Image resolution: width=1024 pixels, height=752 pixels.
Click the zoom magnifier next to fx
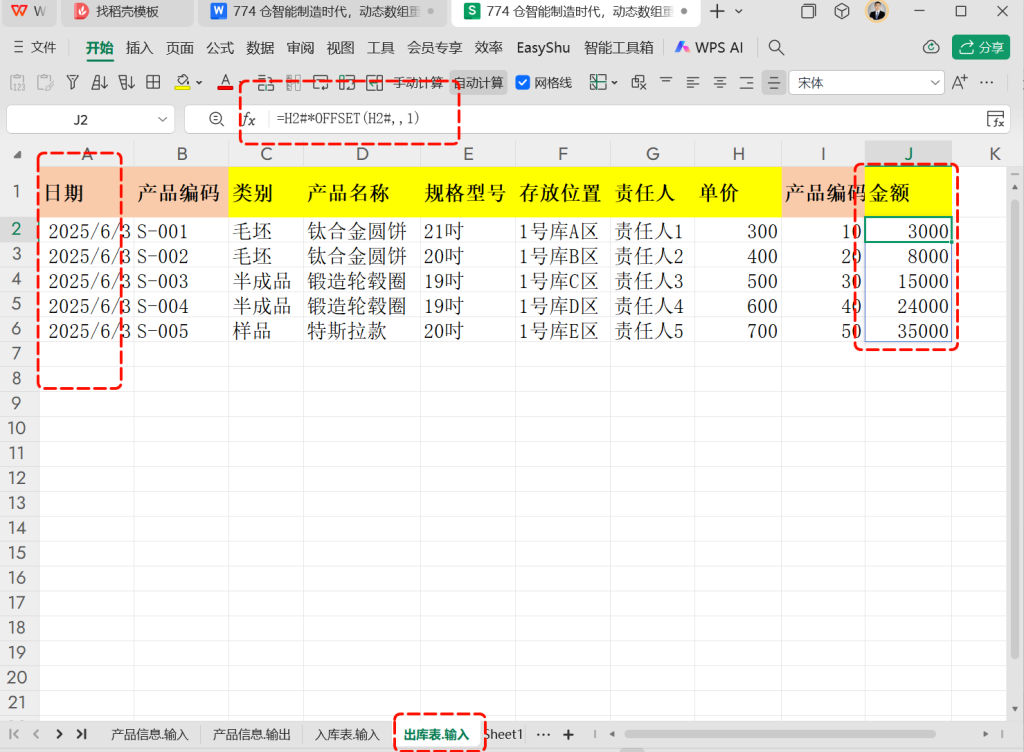[x=216, y=119]
